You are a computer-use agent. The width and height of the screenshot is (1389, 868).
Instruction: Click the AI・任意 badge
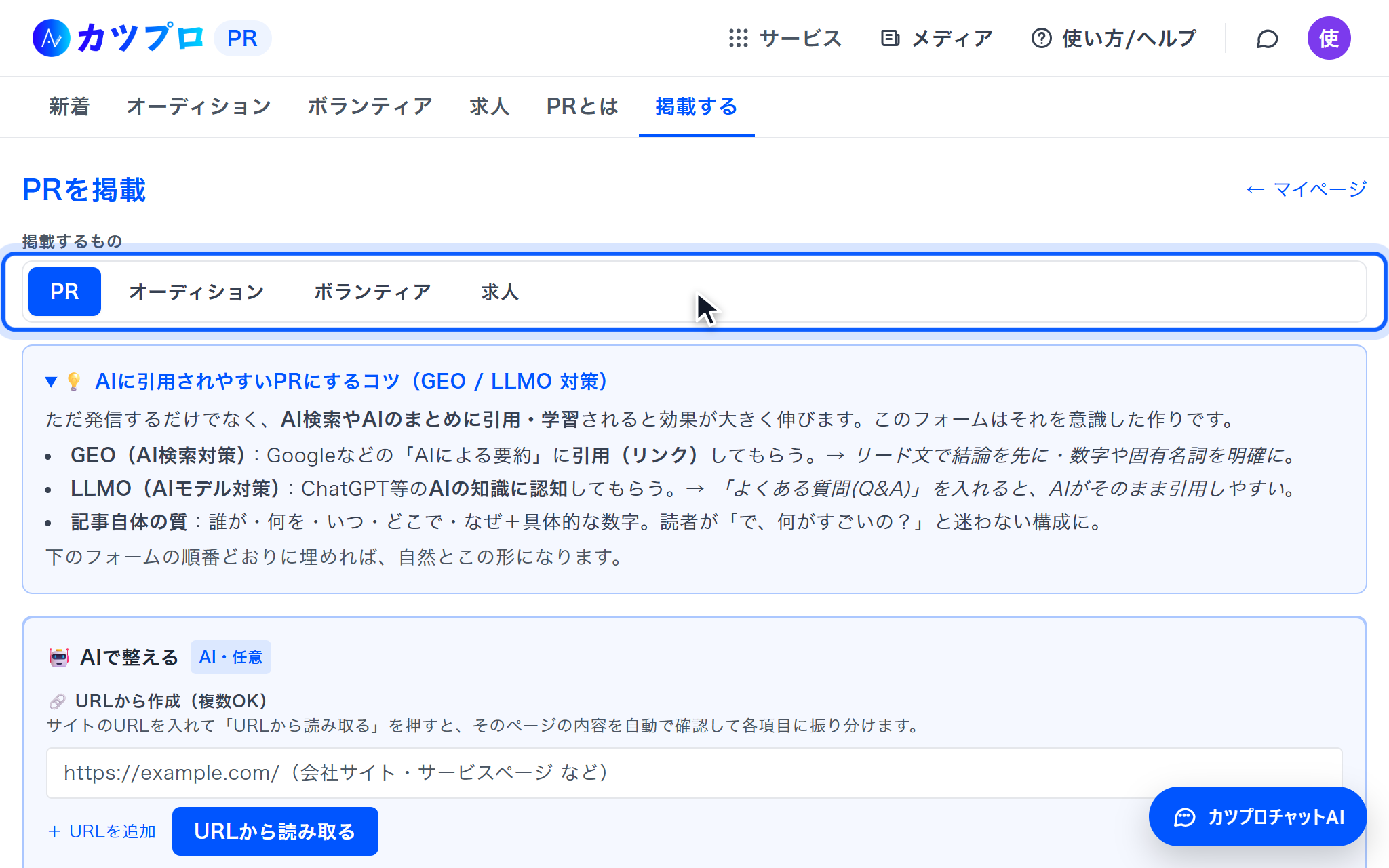(231, 657)
